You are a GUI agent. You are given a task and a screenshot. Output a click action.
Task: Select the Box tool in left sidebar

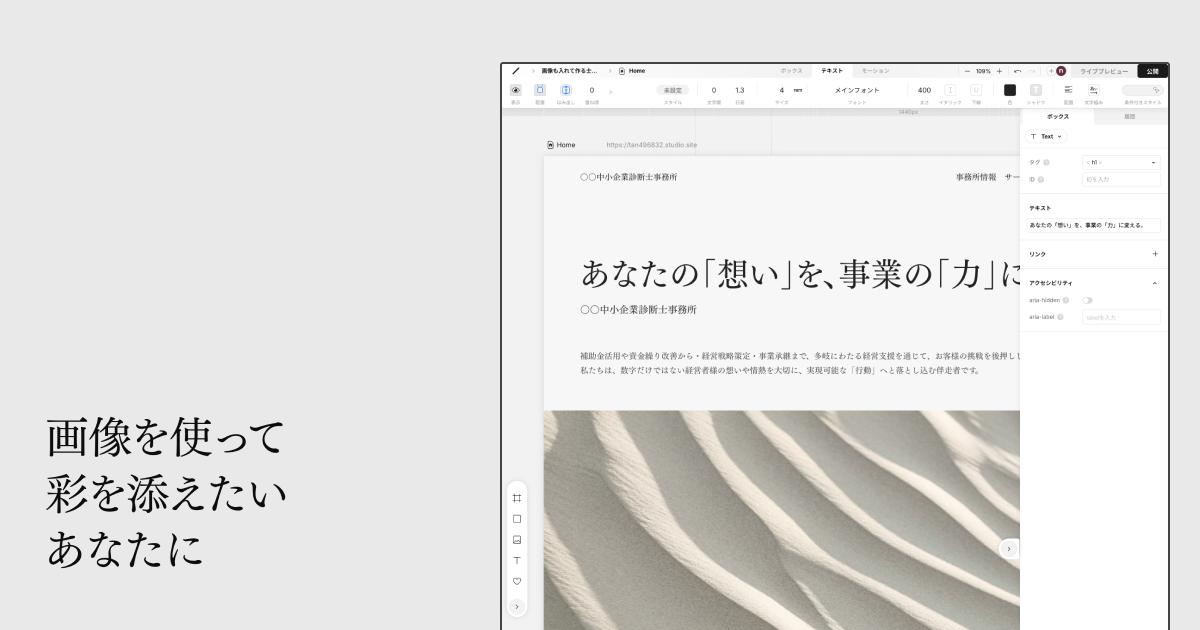click(x=517, y=518)
